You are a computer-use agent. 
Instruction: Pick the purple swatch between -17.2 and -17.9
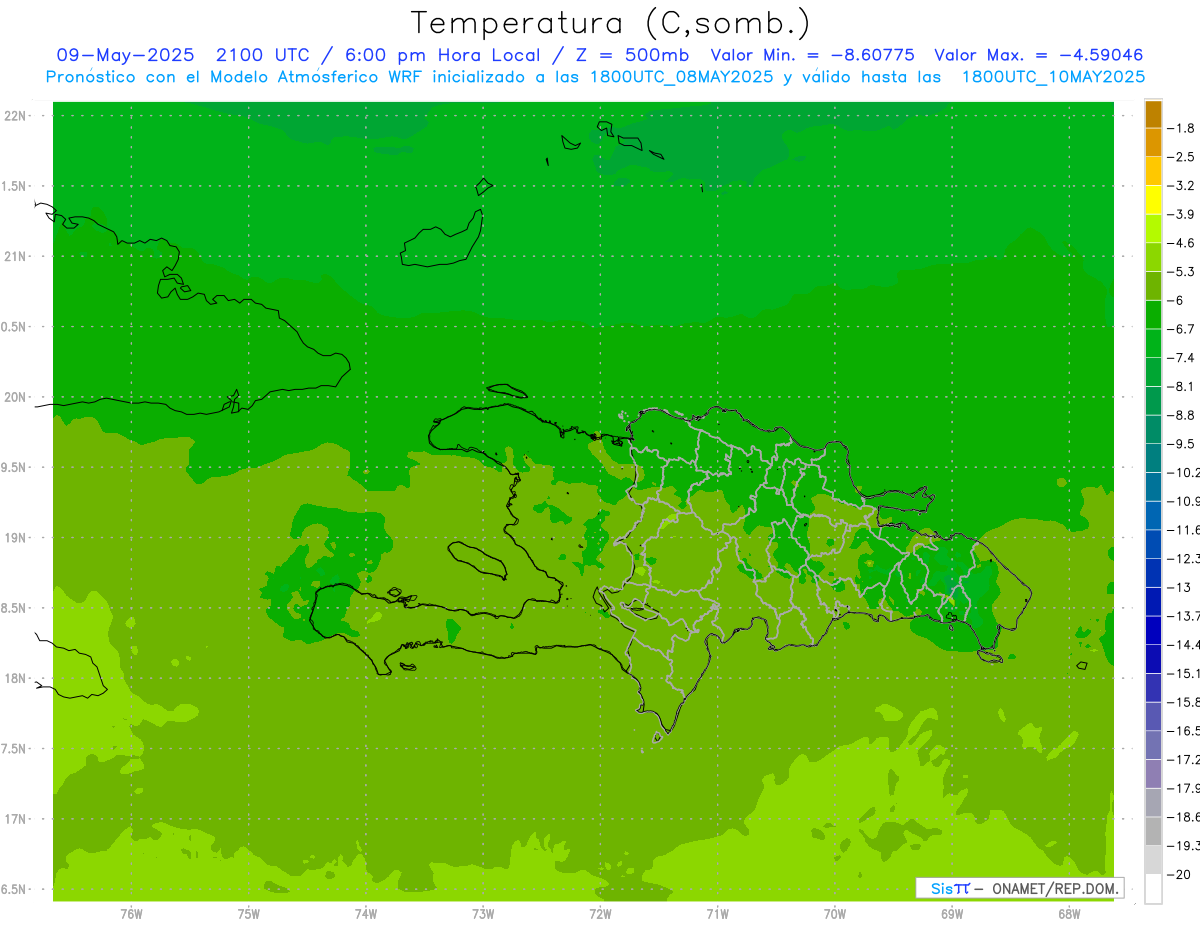pyautogui.click(x=1153, y=774)
